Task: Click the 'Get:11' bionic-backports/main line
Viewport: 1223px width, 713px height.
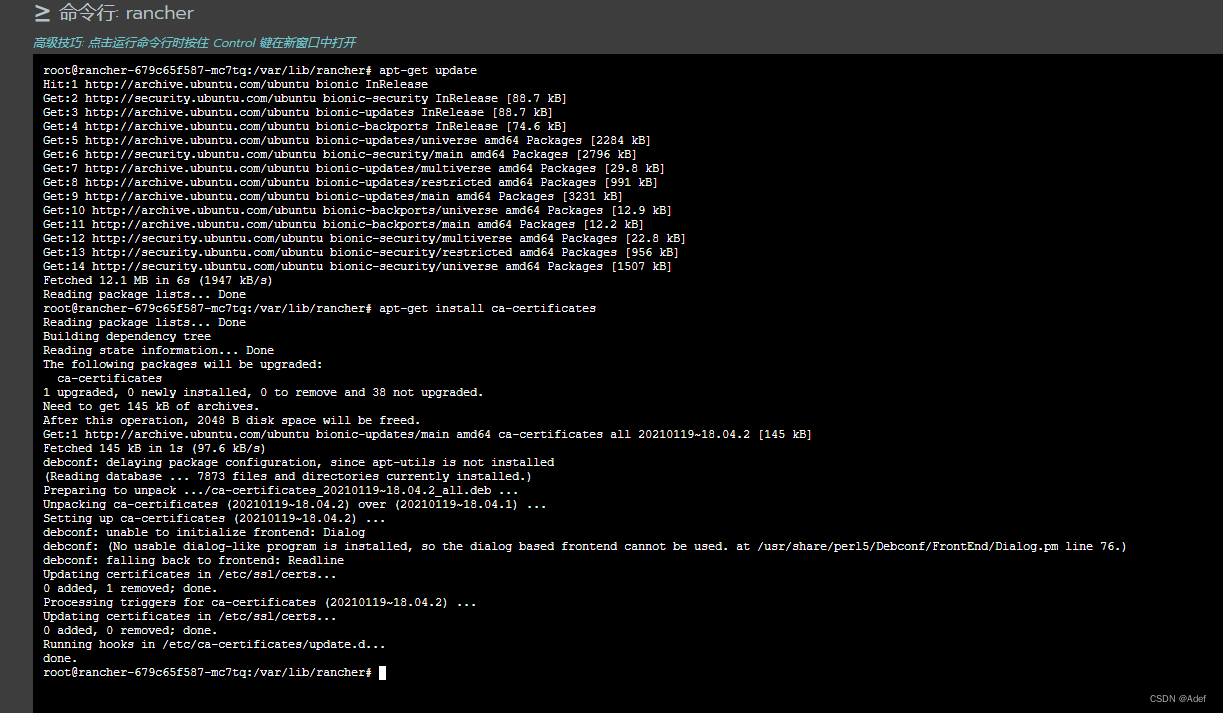Action: coord(343,224)
